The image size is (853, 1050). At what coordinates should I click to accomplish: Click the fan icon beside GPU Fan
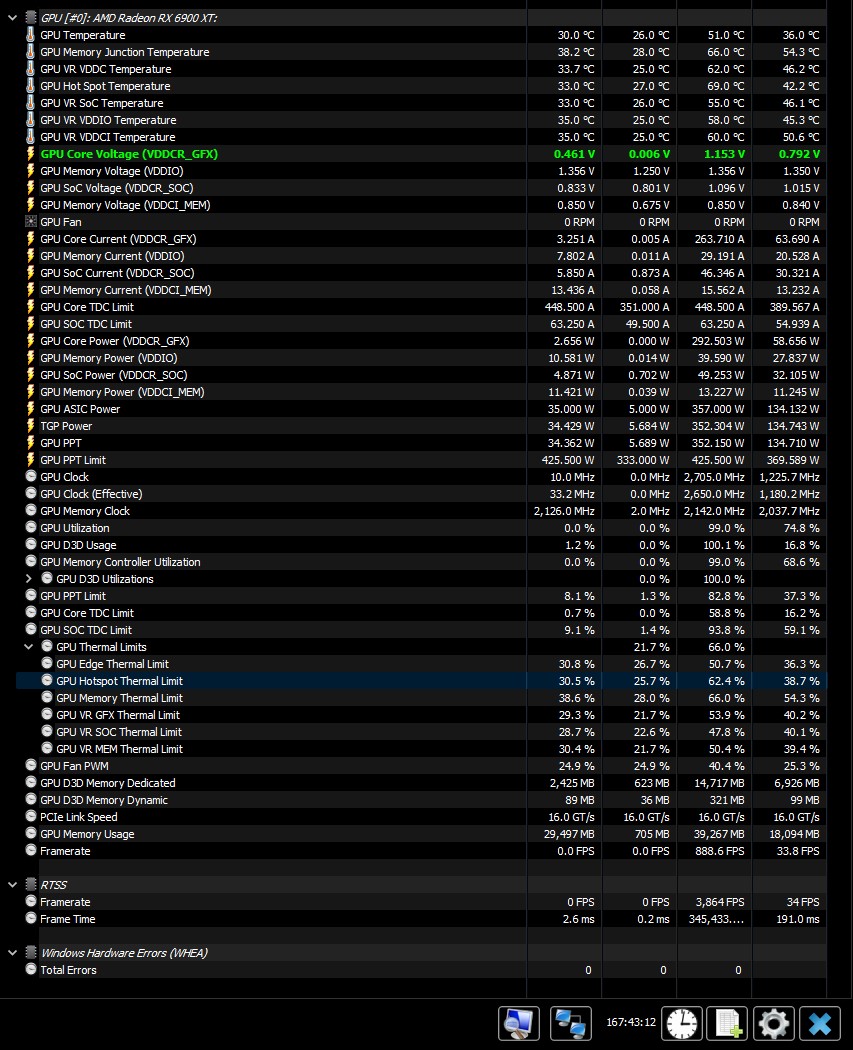click(x=30, y=222)
